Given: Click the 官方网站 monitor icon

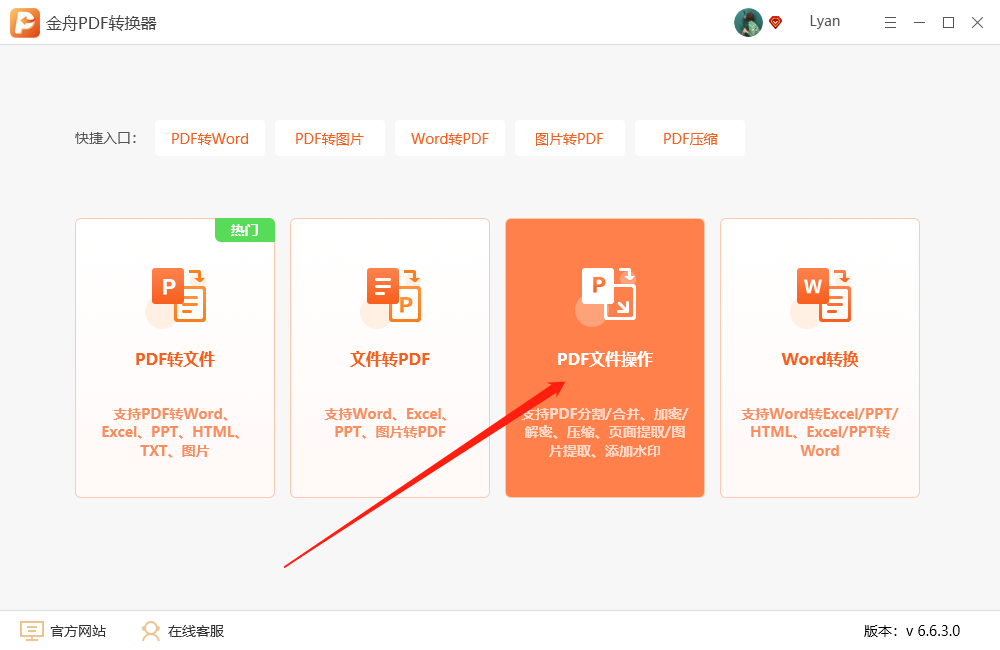Looking at the screenshot, I should 31,631.
